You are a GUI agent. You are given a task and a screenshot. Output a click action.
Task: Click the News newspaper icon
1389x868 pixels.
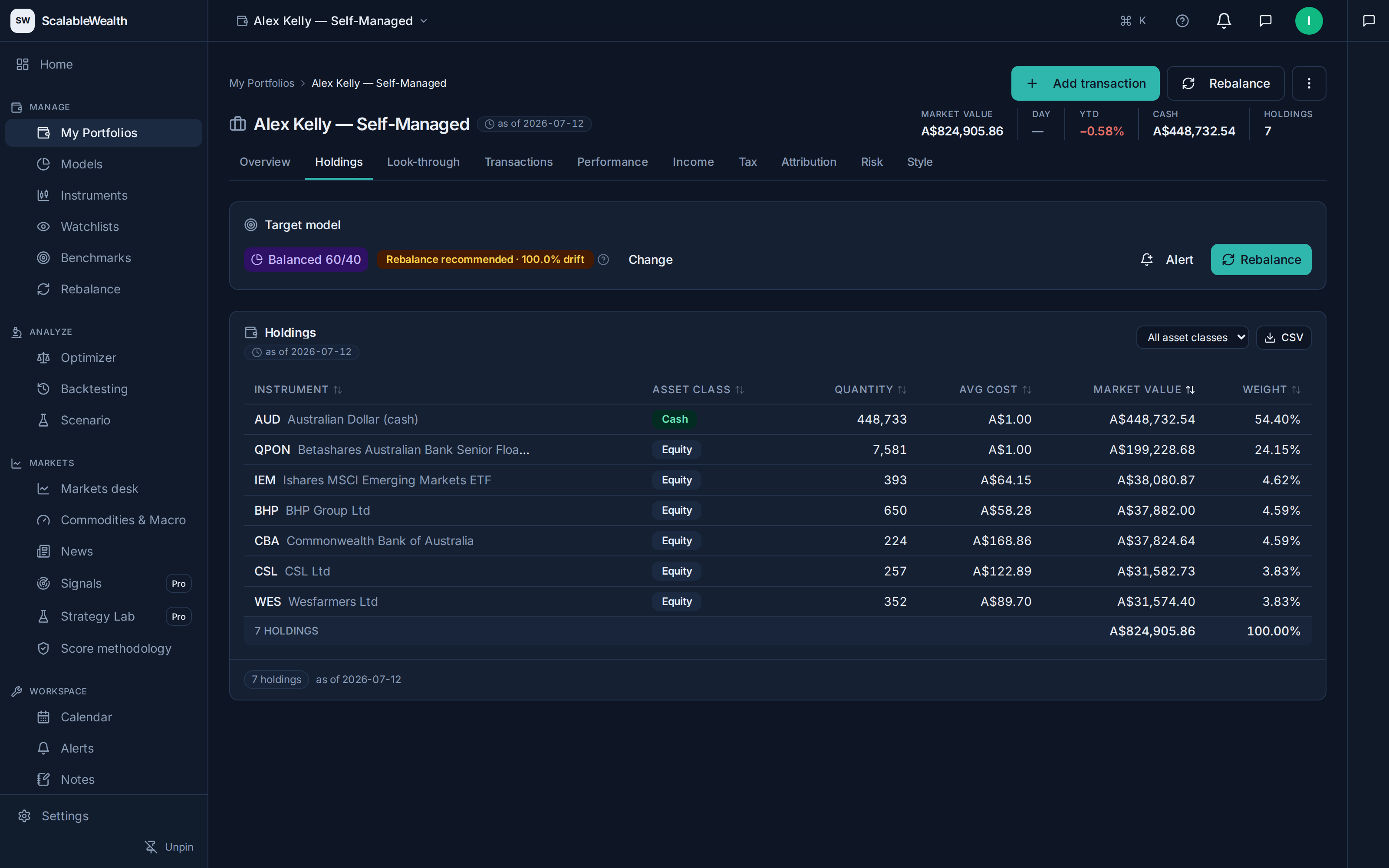coord(43,551)
